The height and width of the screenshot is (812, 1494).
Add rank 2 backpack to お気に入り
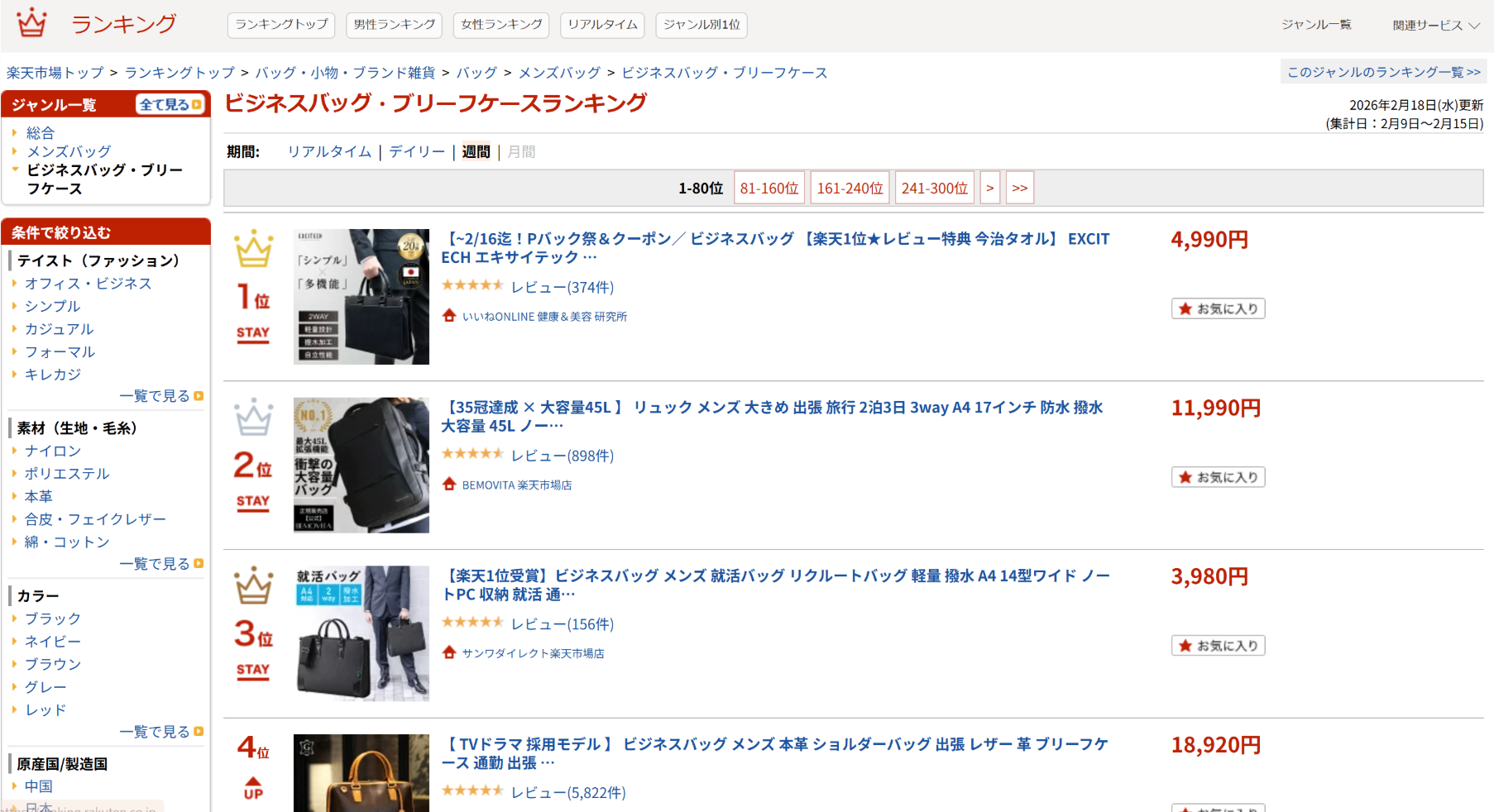point(1219,477)
